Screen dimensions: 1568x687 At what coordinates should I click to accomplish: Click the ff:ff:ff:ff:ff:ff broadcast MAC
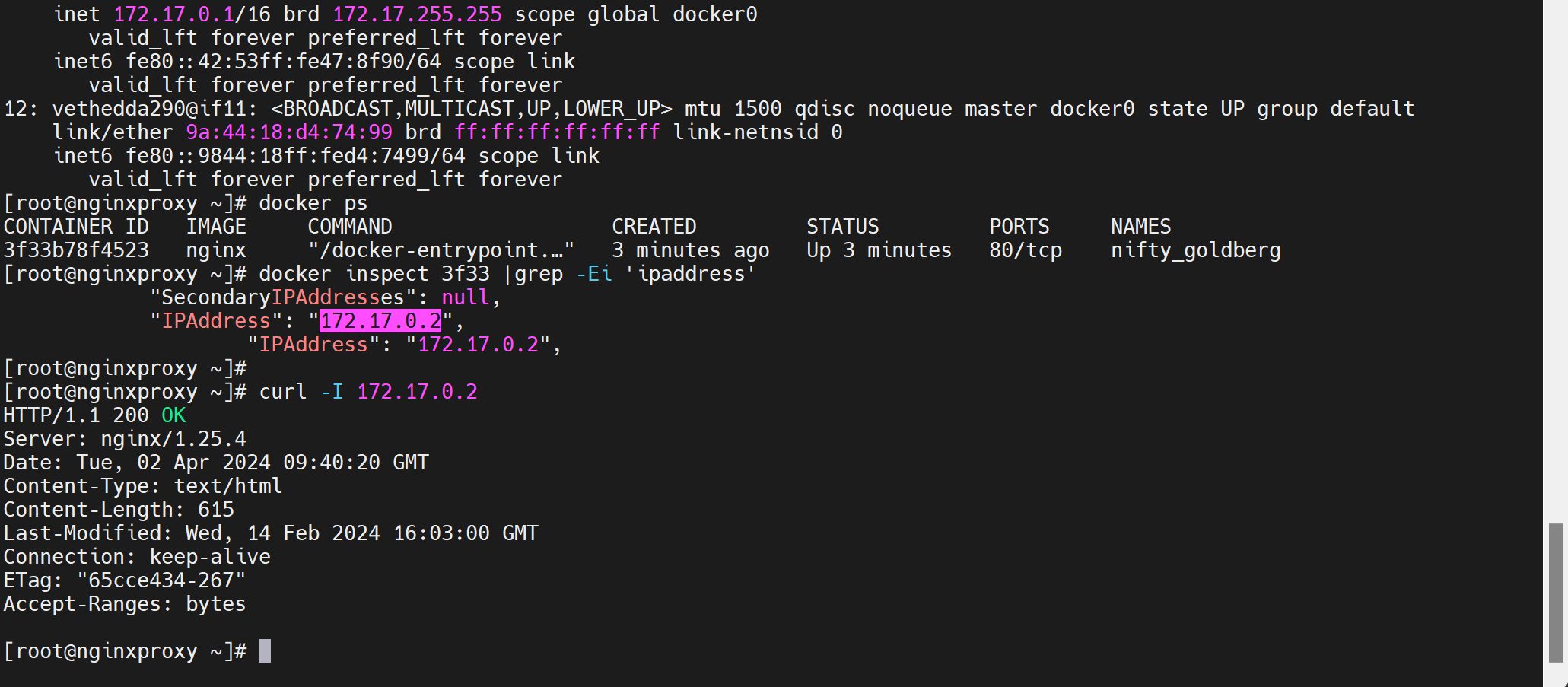pos(557,132)
